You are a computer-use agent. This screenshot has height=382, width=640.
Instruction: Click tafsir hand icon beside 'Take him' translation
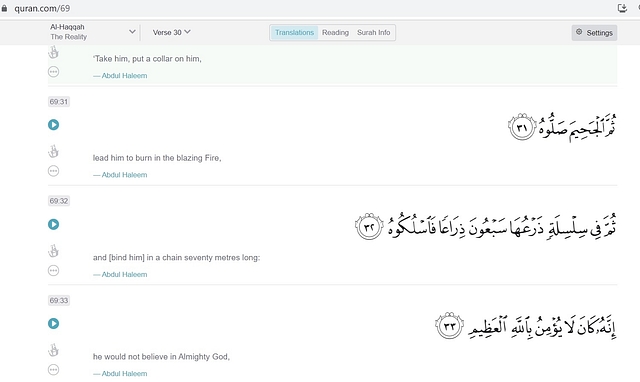(x=53, y=53)
